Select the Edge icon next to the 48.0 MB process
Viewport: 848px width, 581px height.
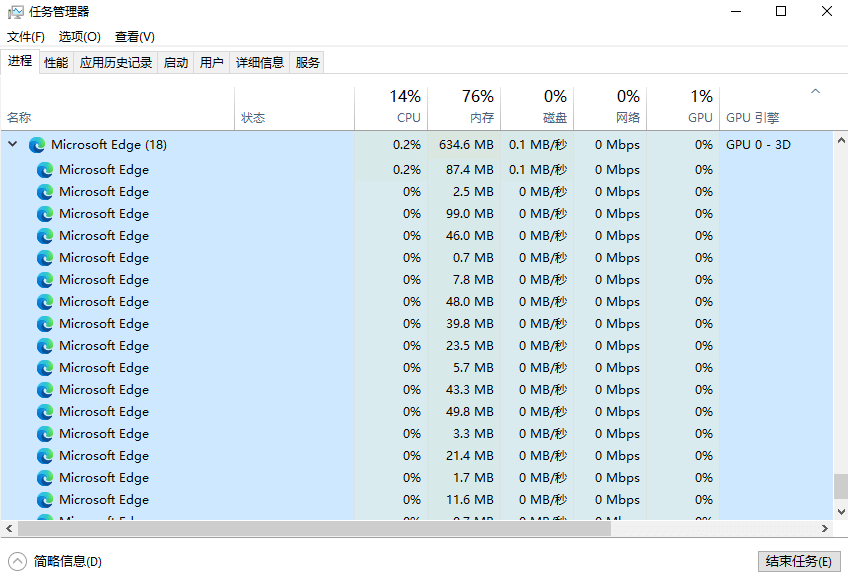click(x=44, y=301)
